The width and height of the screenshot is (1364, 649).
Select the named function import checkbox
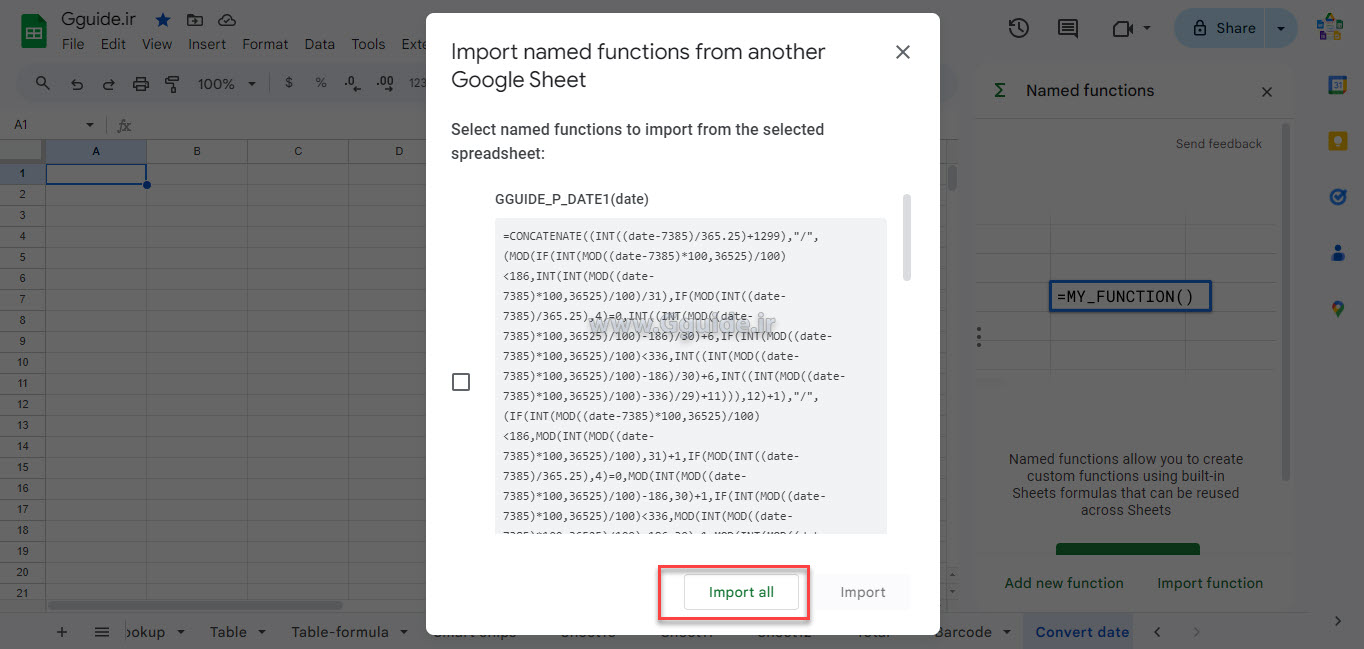pyautogui.click(x=461, y=381)
